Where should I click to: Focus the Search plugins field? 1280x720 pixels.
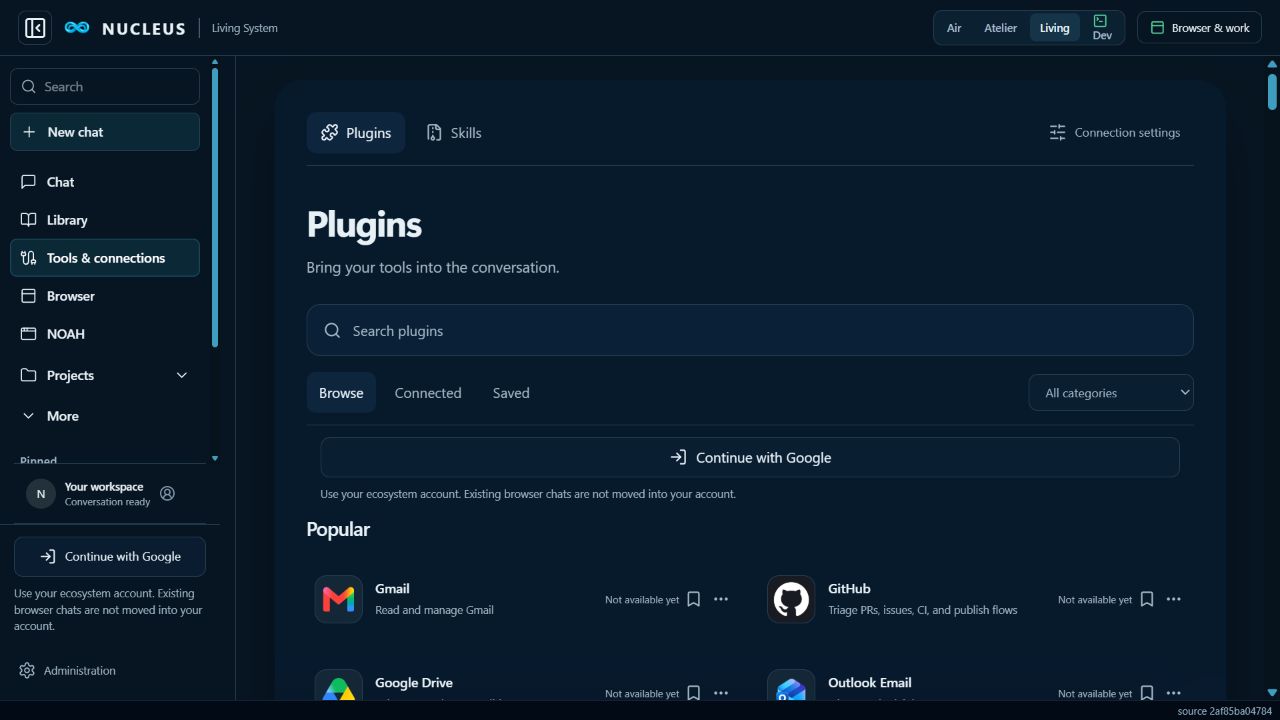750,330
